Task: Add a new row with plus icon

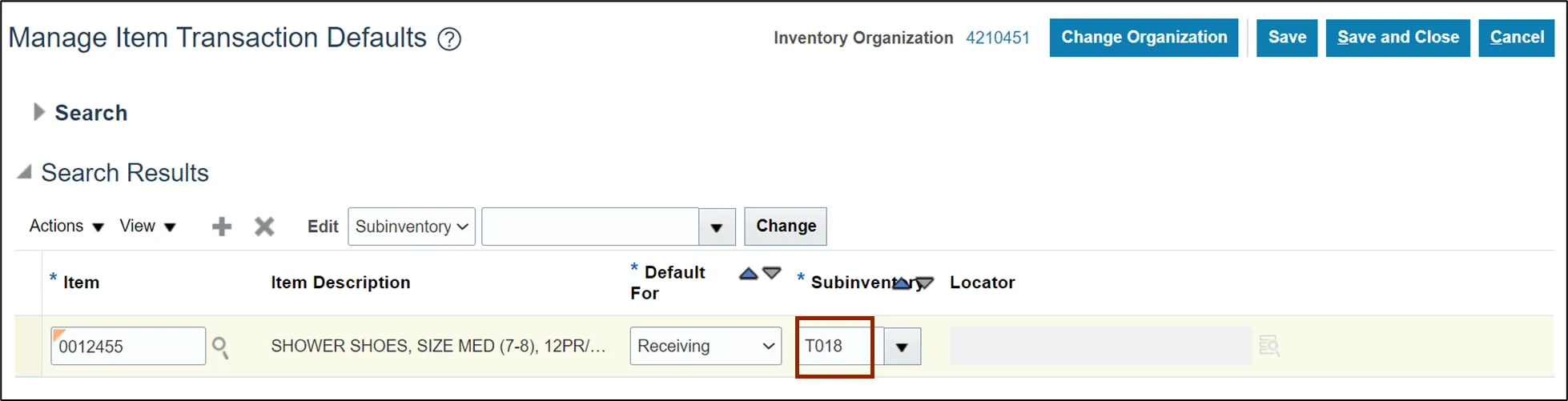Action: point(222,227)
